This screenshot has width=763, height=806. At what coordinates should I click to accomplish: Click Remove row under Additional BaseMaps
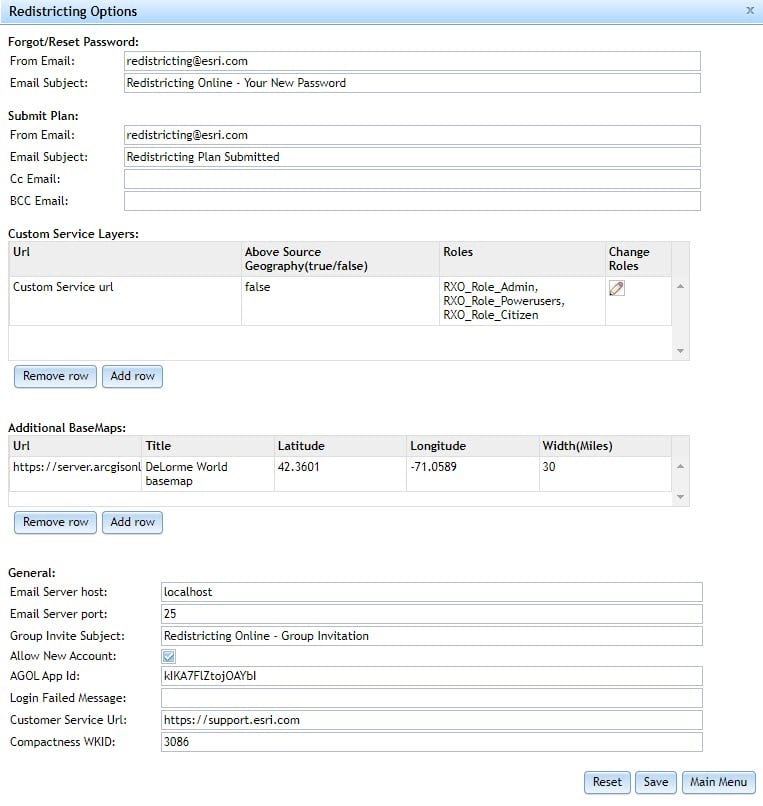point(55,522)
